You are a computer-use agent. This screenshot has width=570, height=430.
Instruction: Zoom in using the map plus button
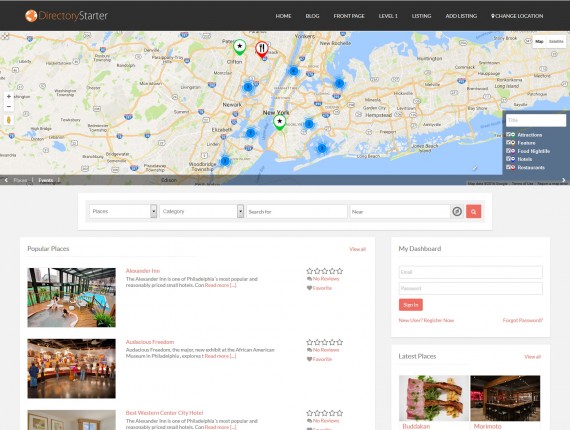[x=9, y=97]
